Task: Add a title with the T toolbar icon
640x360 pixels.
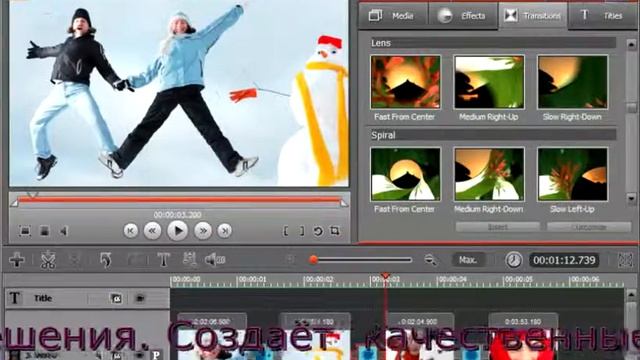Action: pos(164,260)
